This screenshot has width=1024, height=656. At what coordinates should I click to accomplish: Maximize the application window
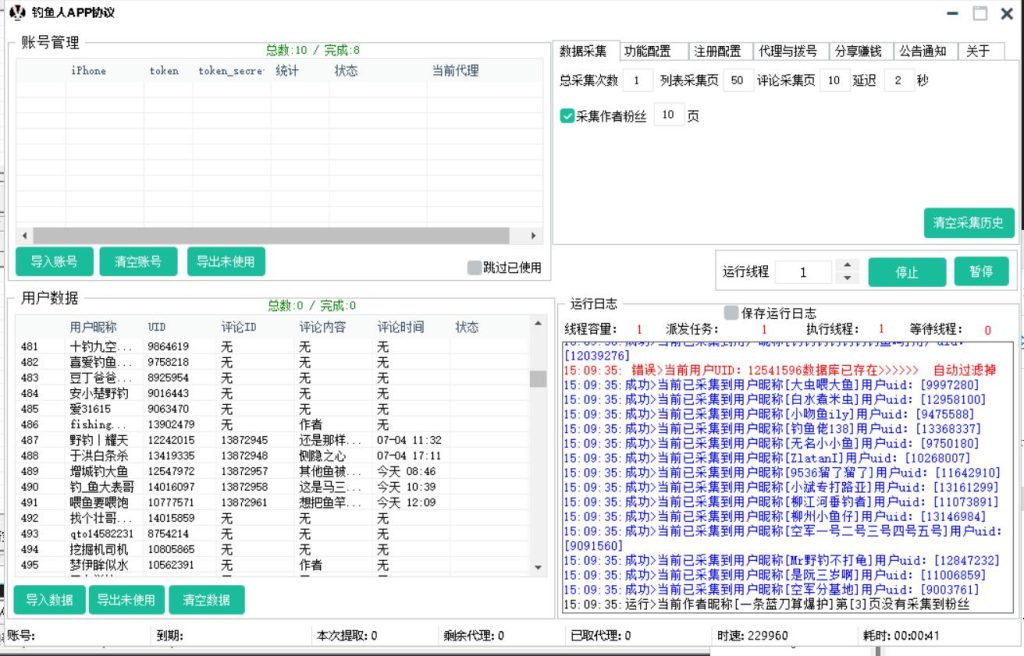(980, 13)
